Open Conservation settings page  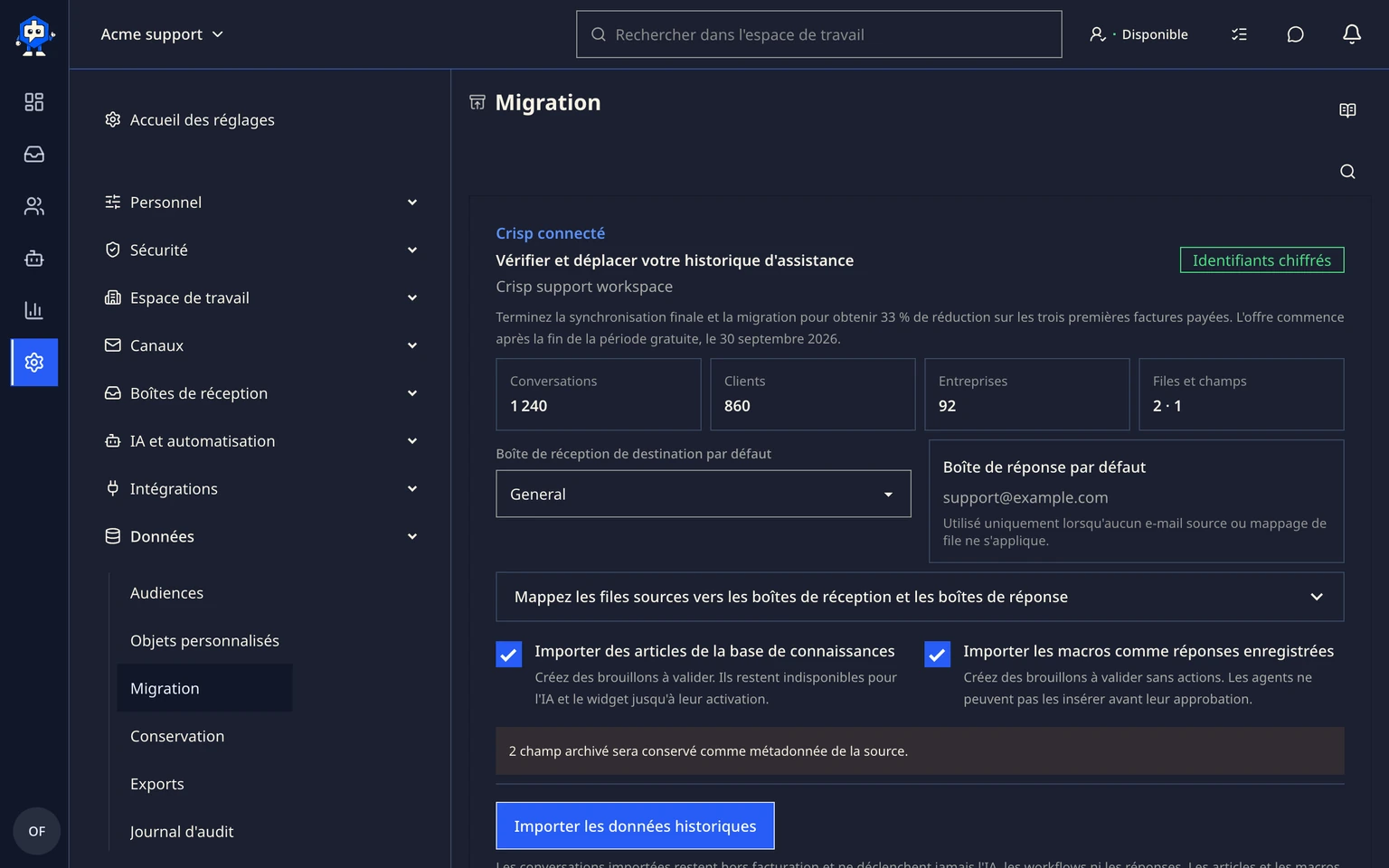coord(177,736)
